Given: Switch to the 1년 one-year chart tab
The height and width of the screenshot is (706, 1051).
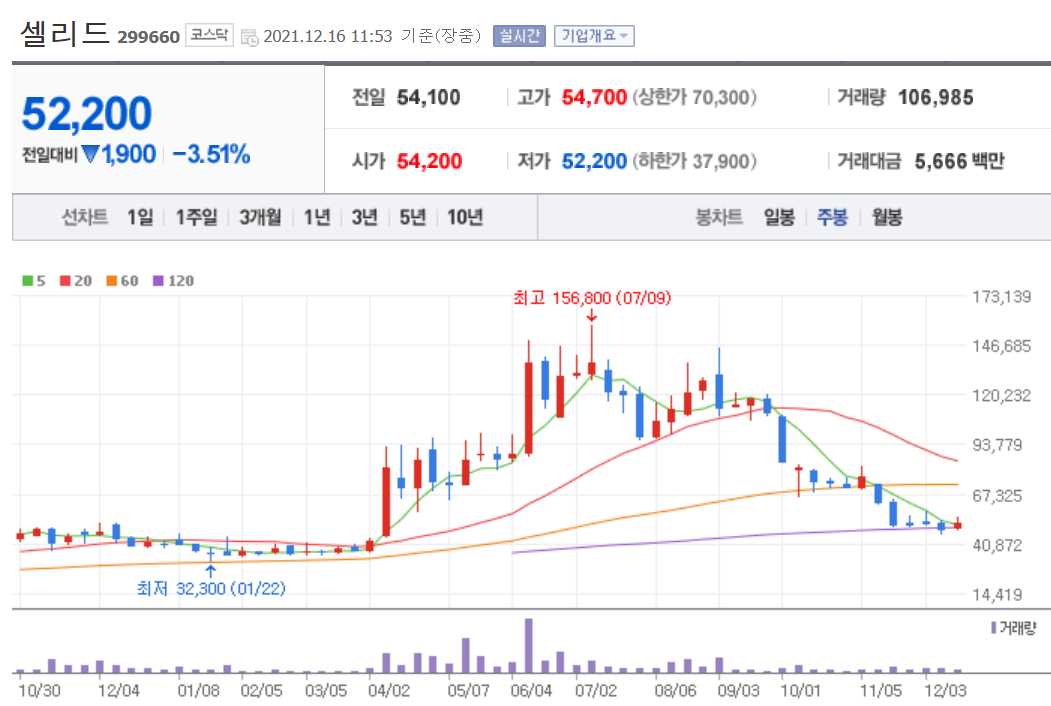Looking at the screenshot, I should [x=316, y=216].
